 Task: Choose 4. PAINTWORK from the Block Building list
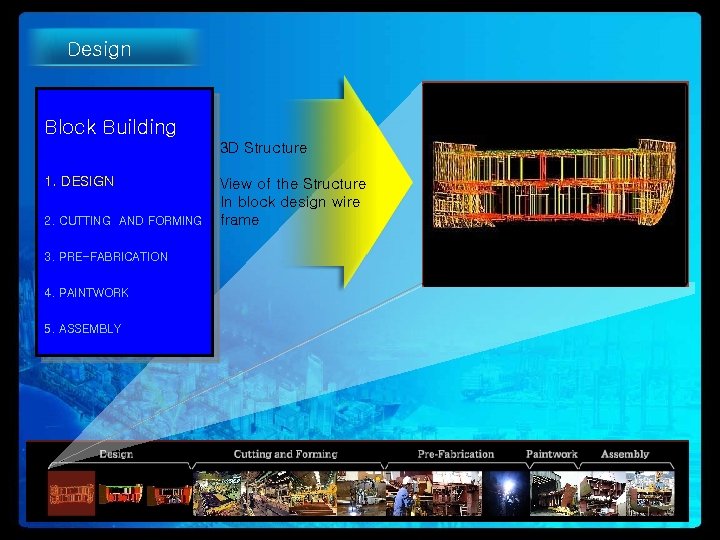point(86,292)
